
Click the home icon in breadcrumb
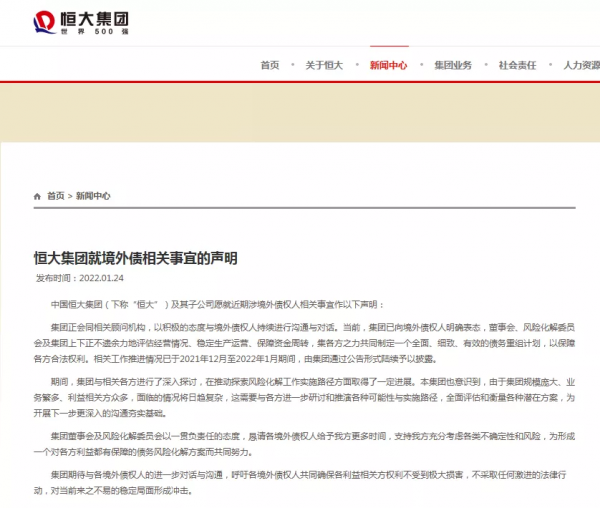tap(37, 196)
